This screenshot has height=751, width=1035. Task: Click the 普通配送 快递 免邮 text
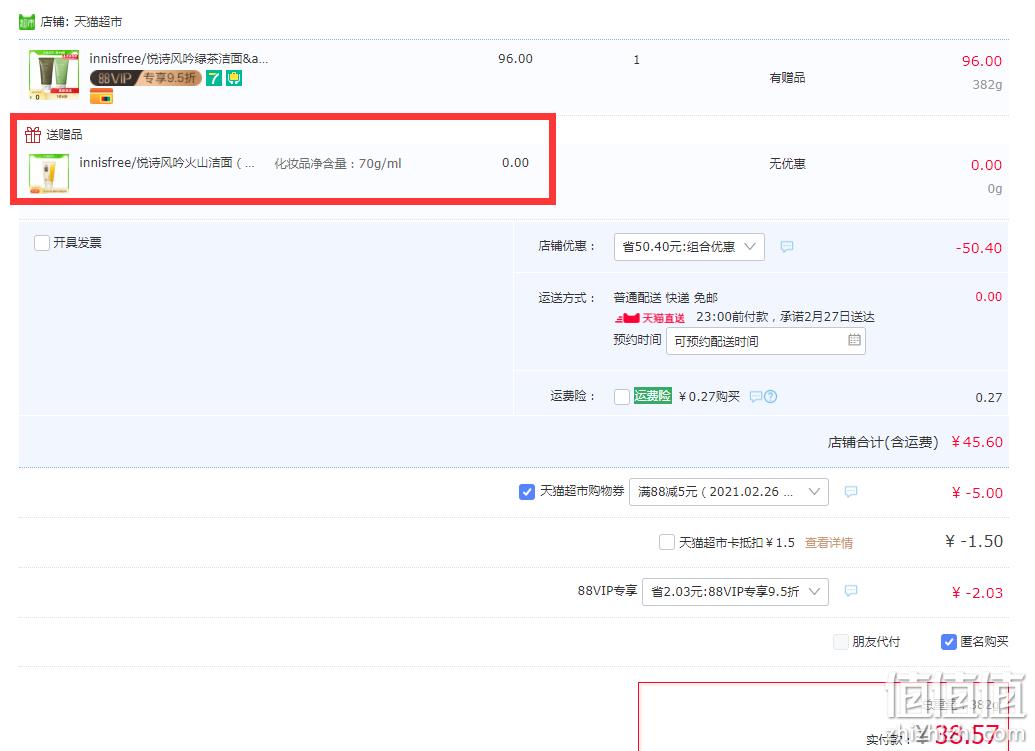(x=665, y=298)
